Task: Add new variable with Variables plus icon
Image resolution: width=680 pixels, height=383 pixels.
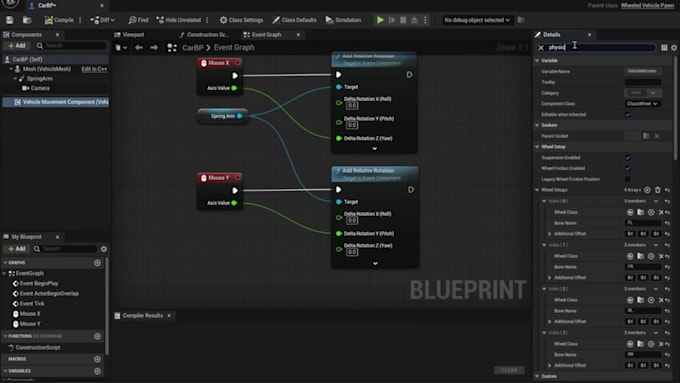Action: coord(97,371)
